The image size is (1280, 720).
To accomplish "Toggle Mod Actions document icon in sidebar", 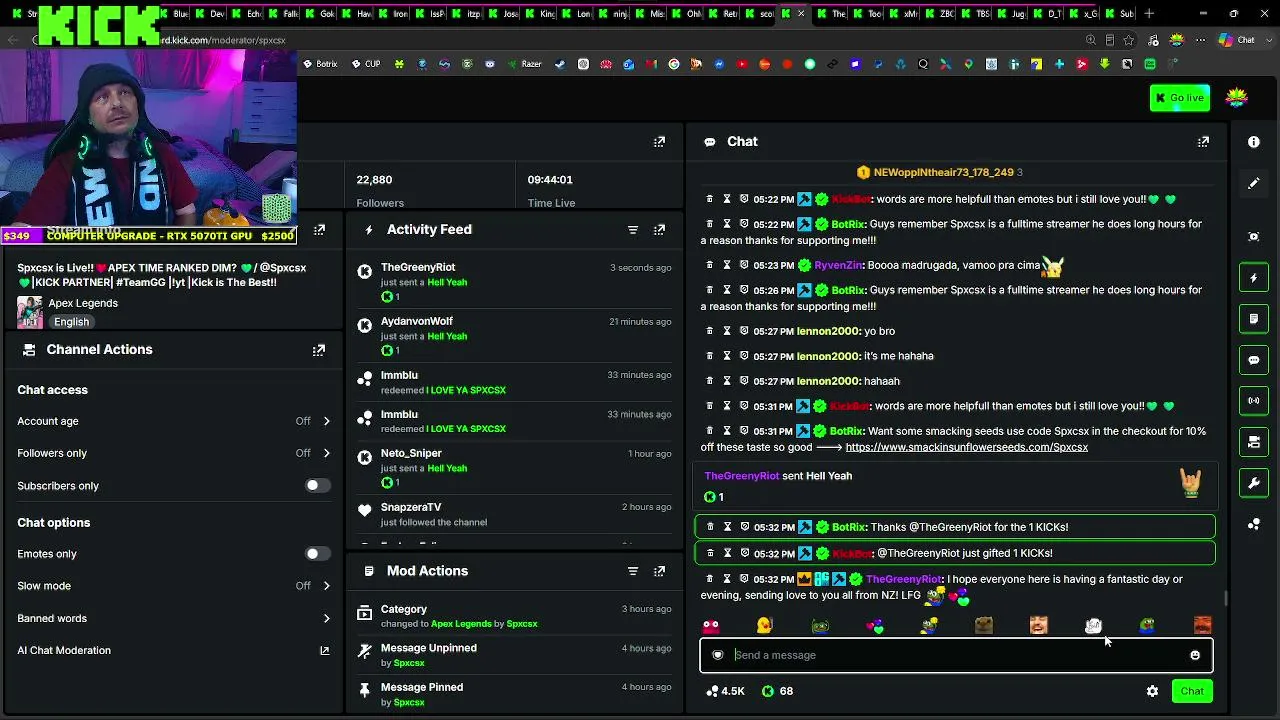I will tap(1254, 319).
